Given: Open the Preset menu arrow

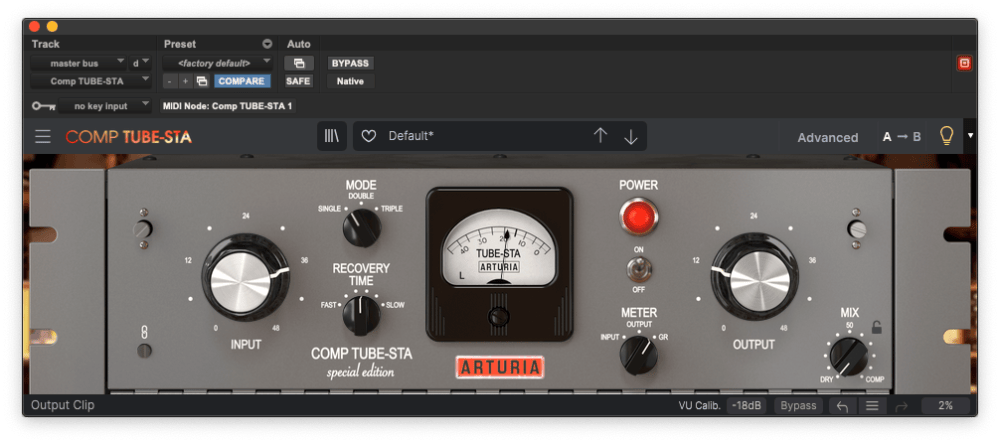Looking at the screenshot, I should click(267, 44).
